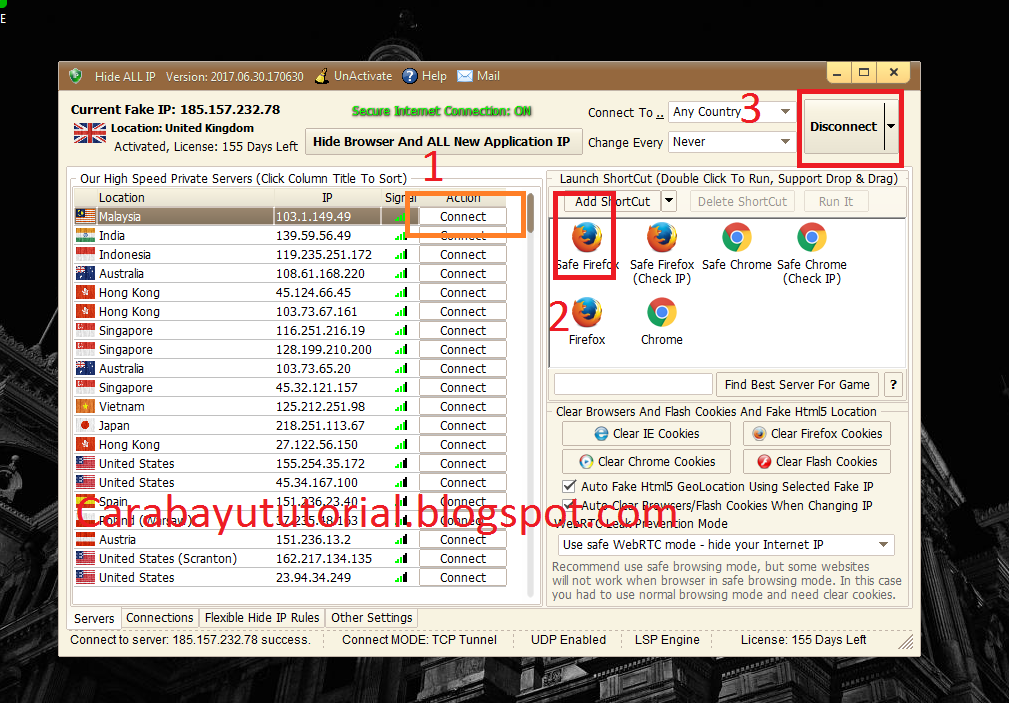This screenshot has height=703, width=1009.
Task: Select IP 45.124.66.45 Hong Kong row
Action: pyautogui.click(x=291, y=292)
